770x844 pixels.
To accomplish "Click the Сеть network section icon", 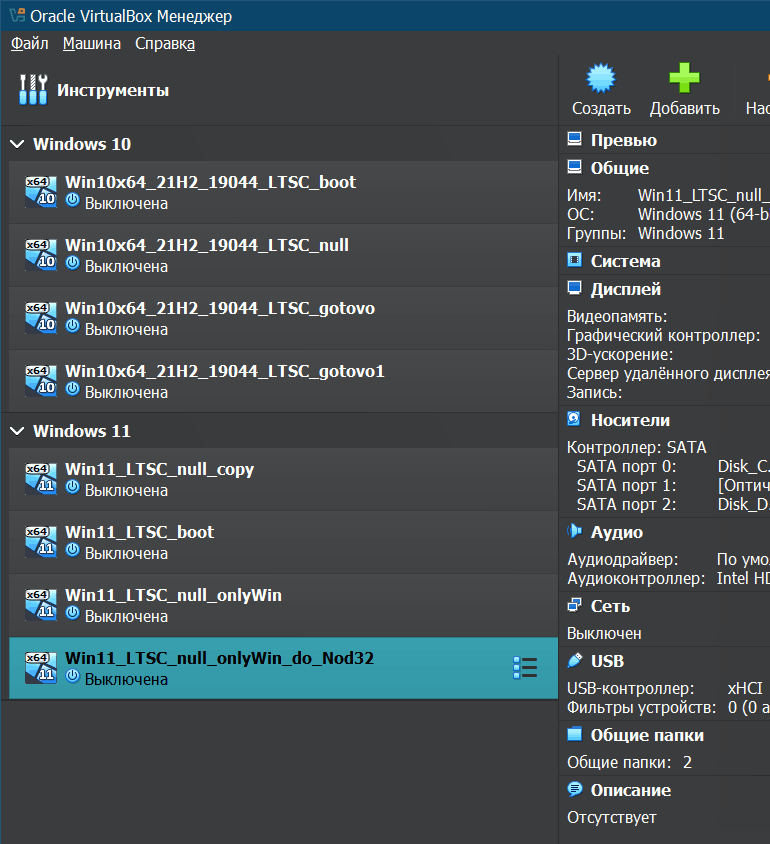I will [575, 606].
